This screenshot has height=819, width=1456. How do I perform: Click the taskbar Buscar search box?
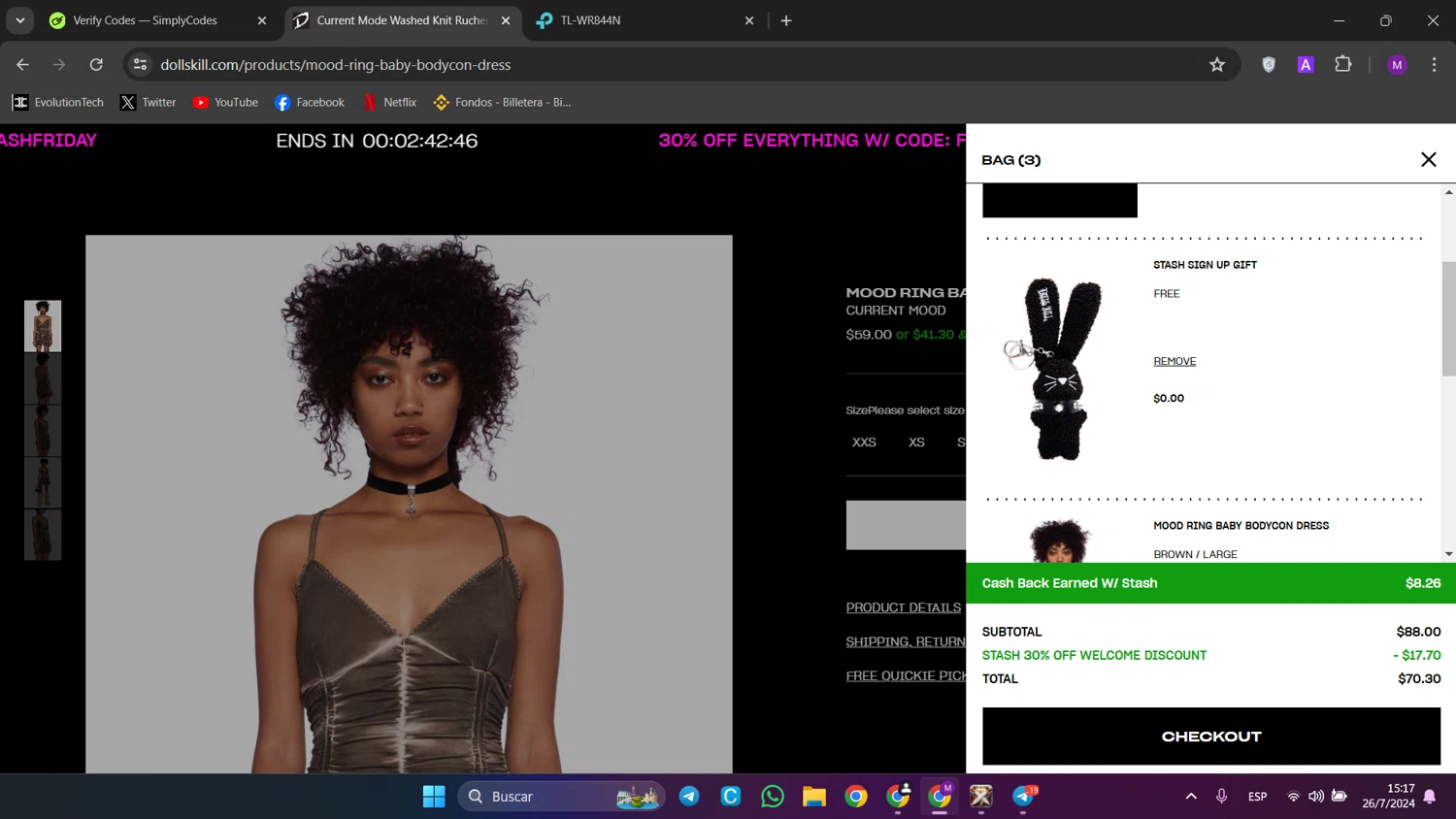point(561,797)
